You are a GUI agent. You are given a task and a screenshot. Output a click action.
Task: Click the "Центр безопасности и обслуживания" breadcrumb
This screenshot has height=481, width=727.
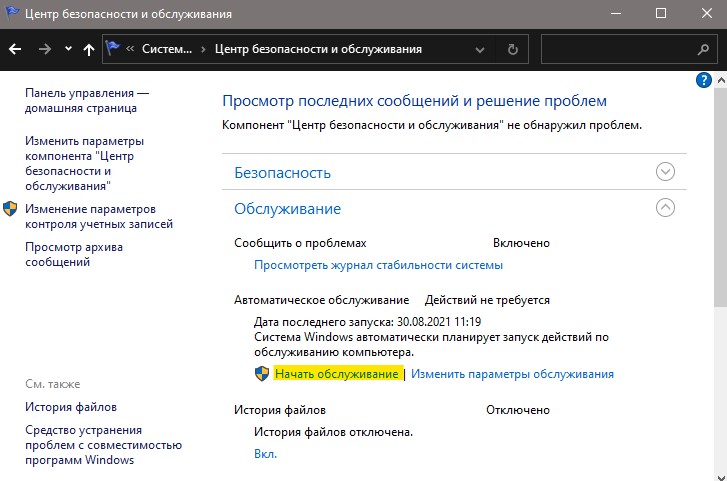[x=318, y=49]
